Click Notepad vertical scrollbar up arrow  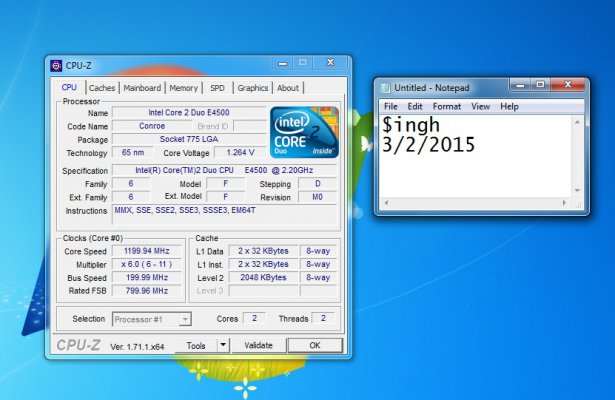pos(577,122)
